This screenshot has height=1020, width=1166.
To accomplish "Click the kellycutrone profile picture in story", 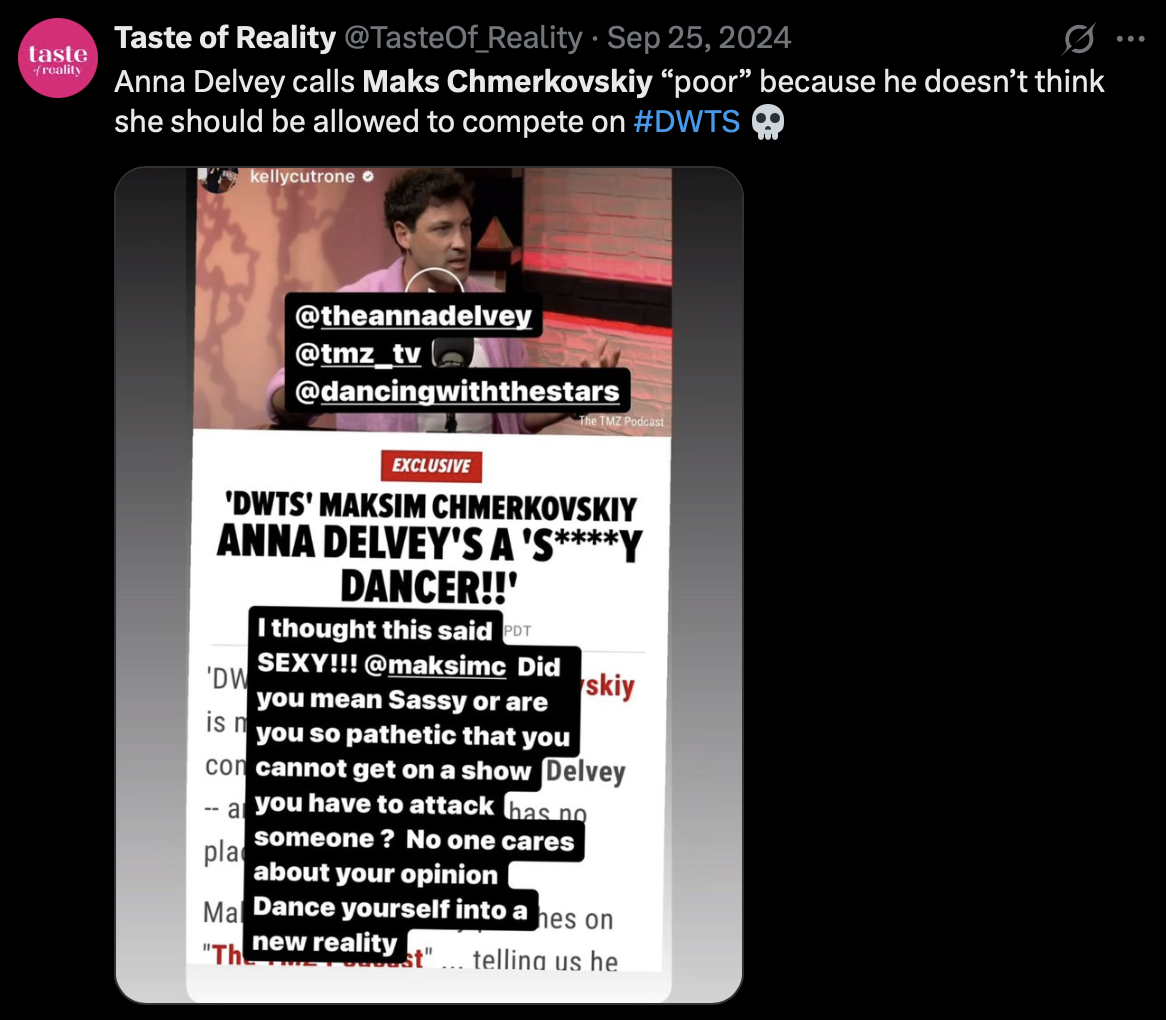I will click(x=218, y=178).
